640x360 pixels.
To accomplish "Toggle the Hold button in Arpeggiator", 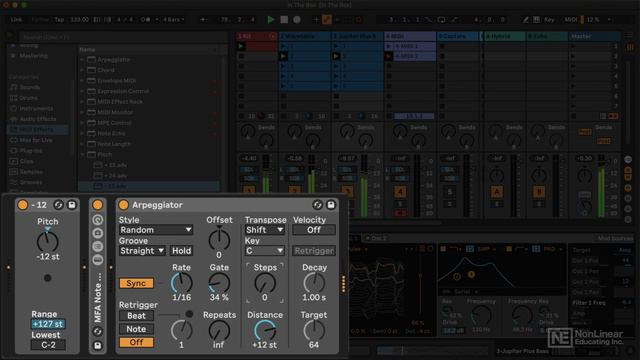I will tap(181, 251).
